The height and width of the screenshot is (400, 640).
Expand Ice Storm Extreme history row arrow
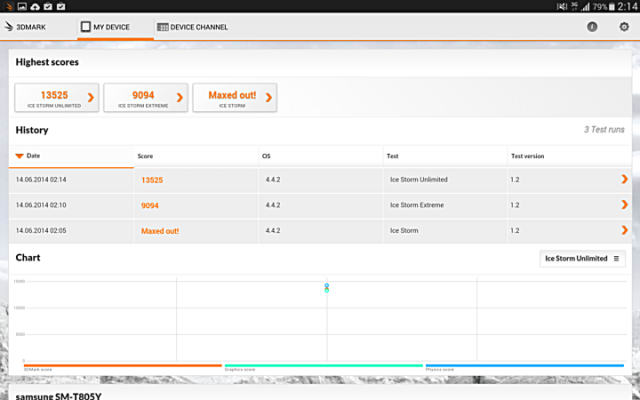point(624,204)
